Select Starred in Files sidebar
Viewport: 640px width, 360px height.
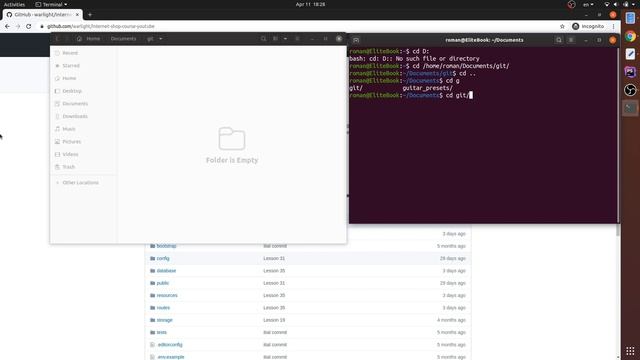click(x=83, y=66)
